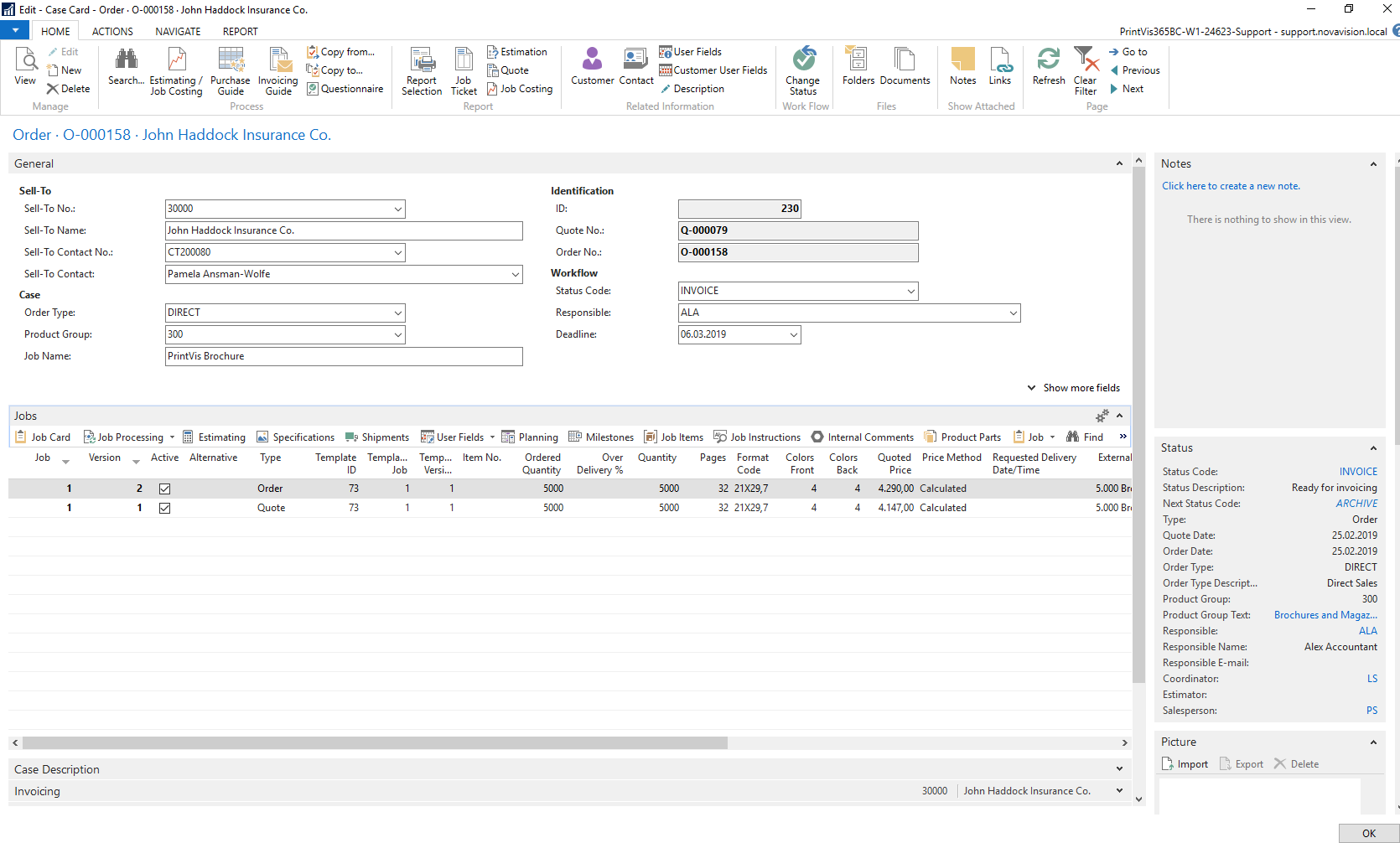1400x843 pixels.
Task: Toggle Active checkbox for Order row
Action: 165,489
